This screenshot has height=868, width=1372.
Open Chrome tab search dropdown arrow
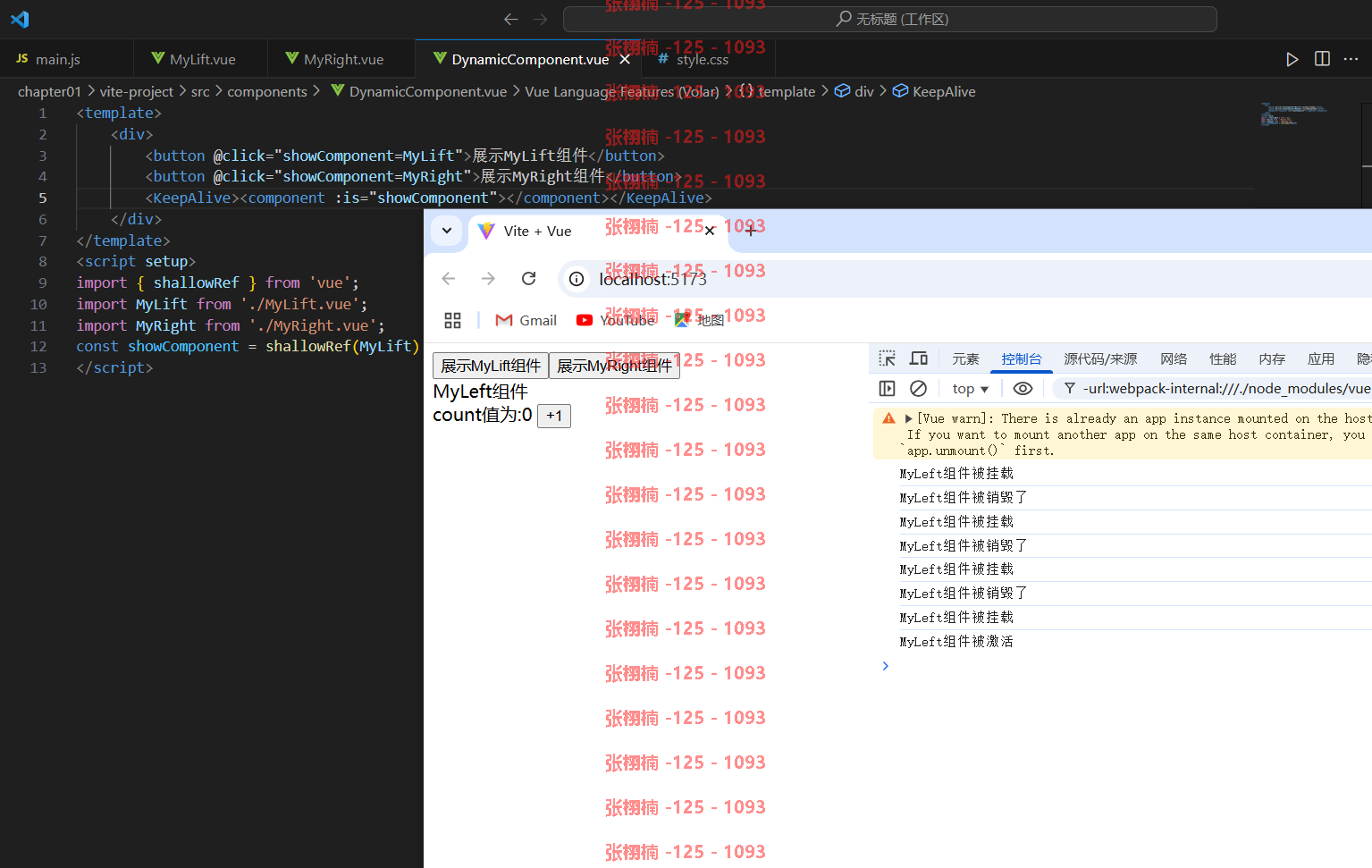(447, 231)
